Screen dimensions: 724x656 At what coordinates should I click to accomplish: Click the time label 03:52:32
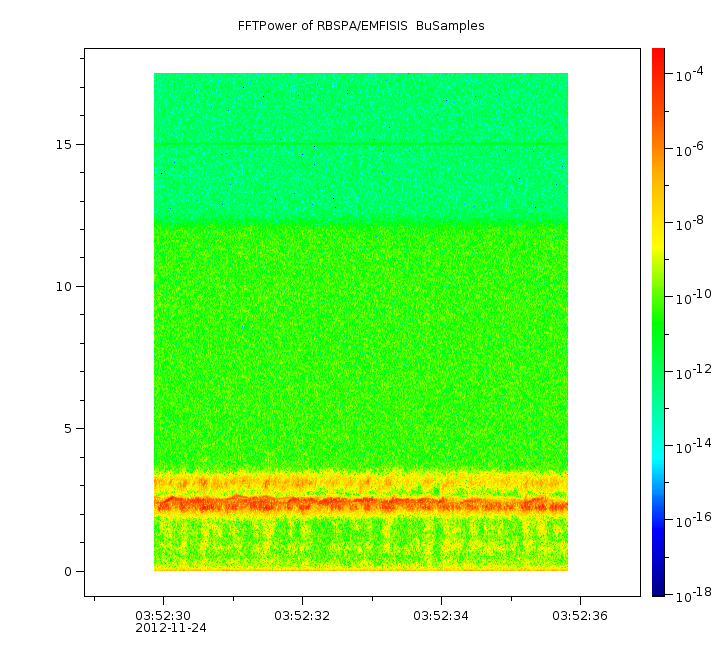(x=302, y=616)
